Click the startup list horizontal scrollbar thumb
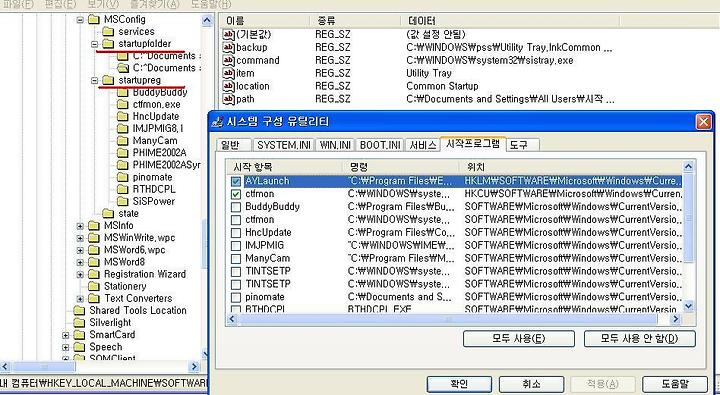This screenshot has width=720, height=395. point(448,319)
